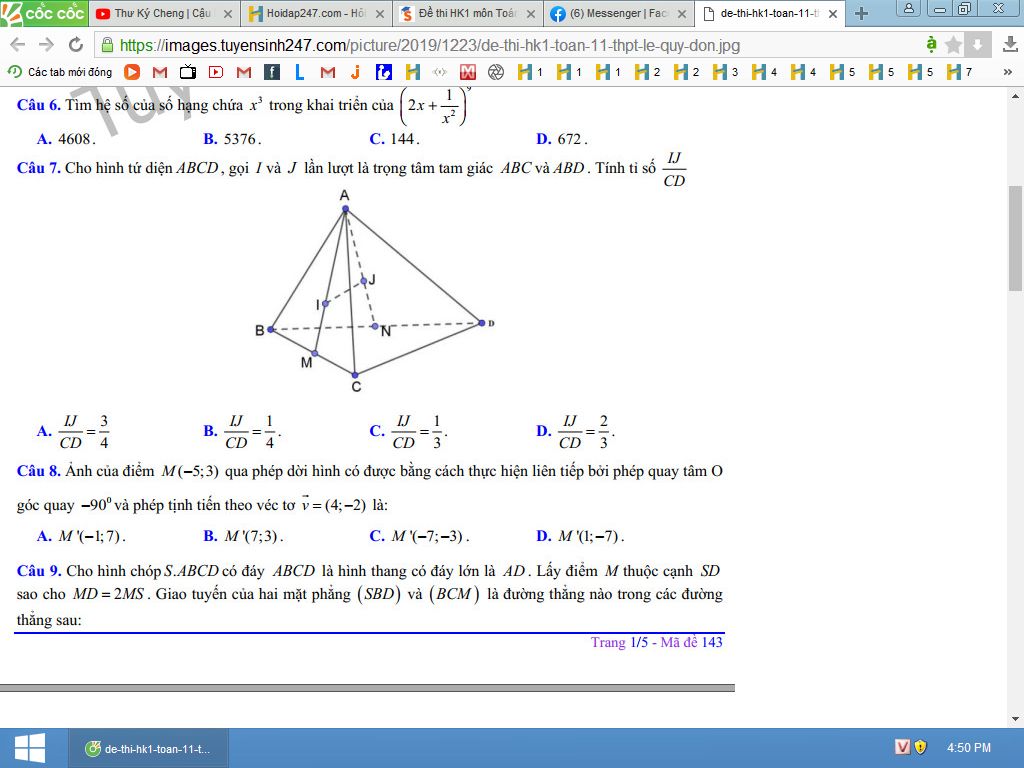
Task: Open the orange play button bookmark
Action: click(x=132, y=72)
